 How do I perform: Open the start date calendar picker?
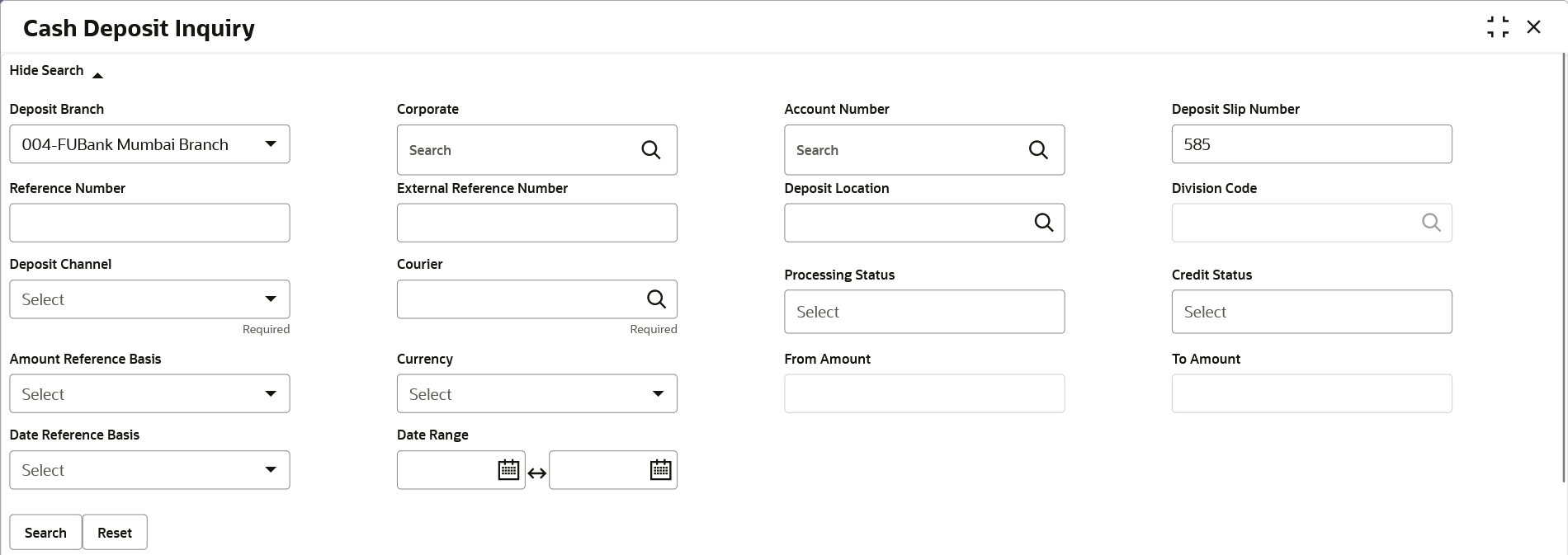tap(508, 470)
